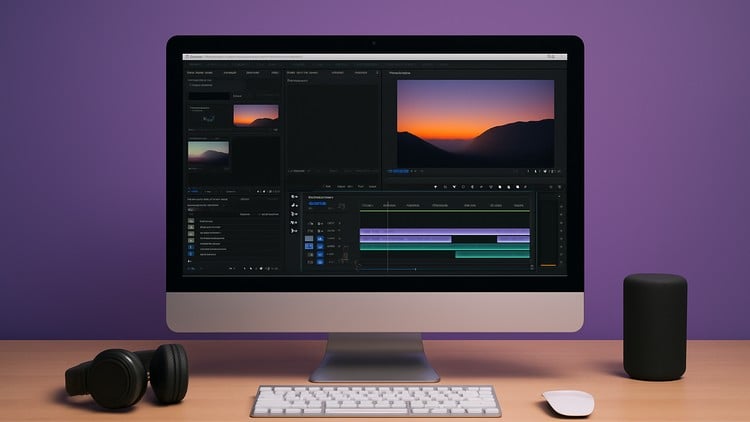This screenshot has width=750, height=422.
Task: Choose the third tool in the timeline tool strip
Action: click(x=294, y=214)
